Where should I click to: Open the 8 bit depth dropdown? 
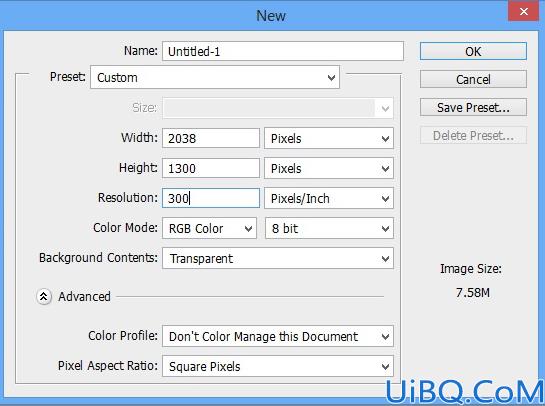[329, 228]
